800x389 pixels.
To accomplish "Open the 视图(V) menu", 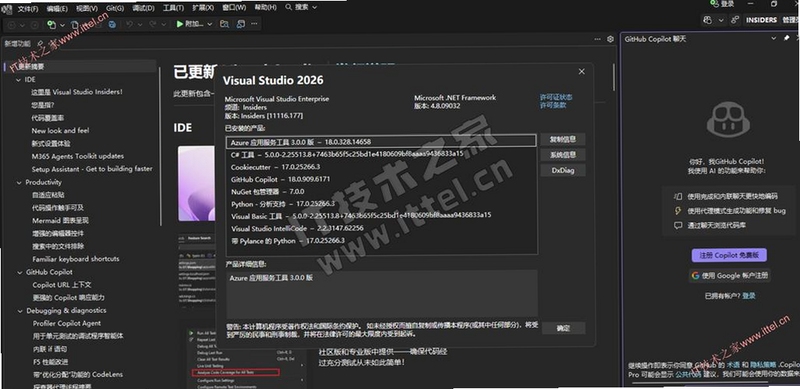I will 87,9.
